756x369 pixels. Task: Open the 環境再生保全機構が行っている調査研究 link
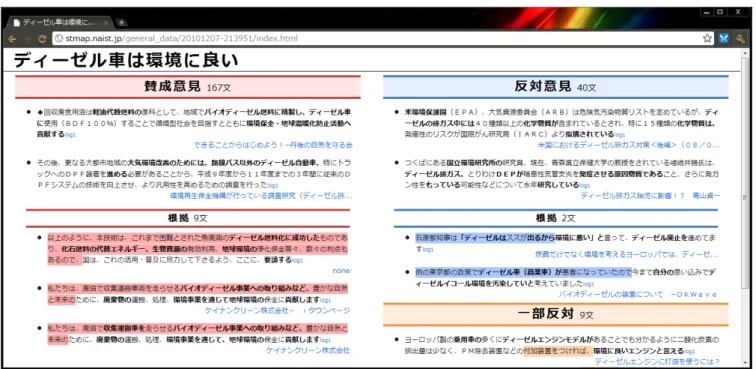point(261,196)
